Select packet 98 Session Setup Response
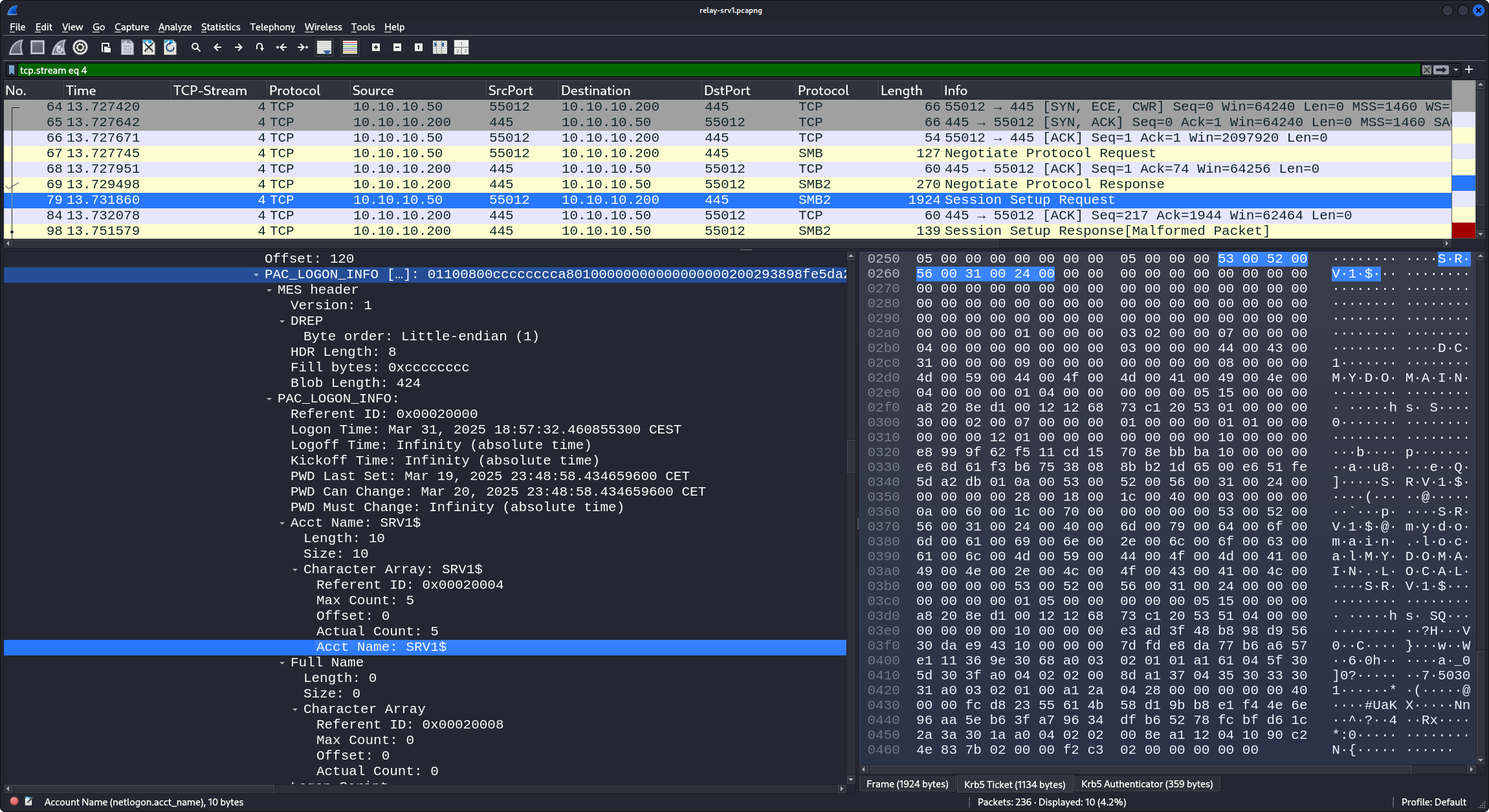This screenshot has width=1489, height=812. (x=727, y=231)
